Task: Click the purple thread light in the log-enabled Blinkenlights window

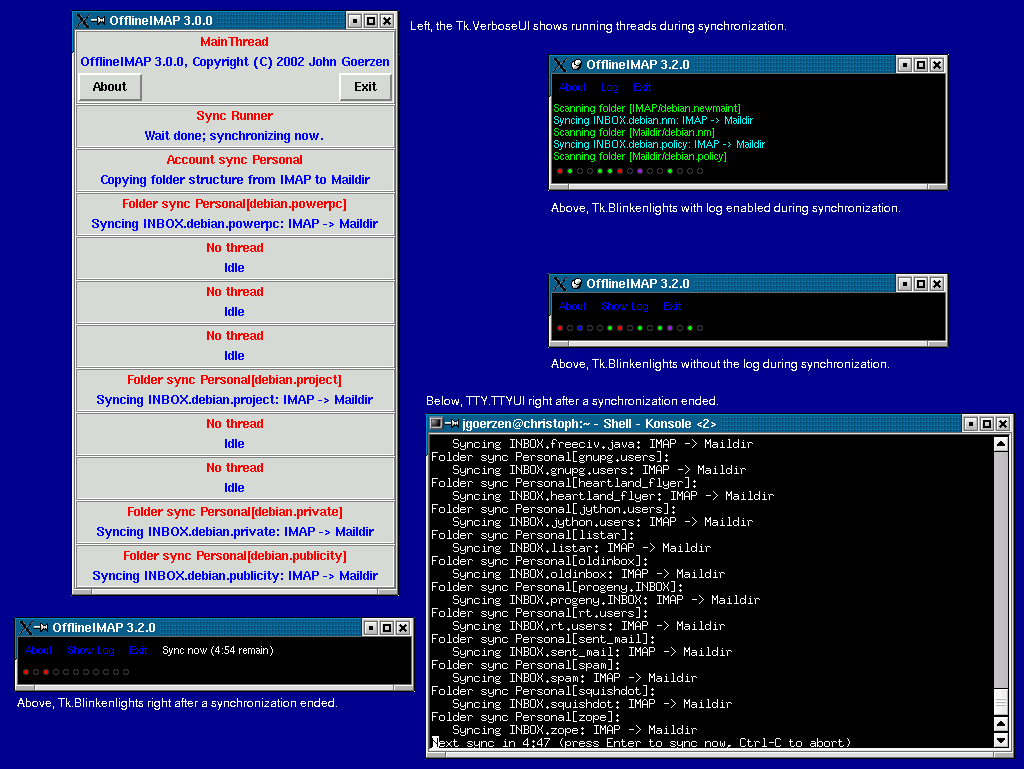Action: click(x=640, y=171)
